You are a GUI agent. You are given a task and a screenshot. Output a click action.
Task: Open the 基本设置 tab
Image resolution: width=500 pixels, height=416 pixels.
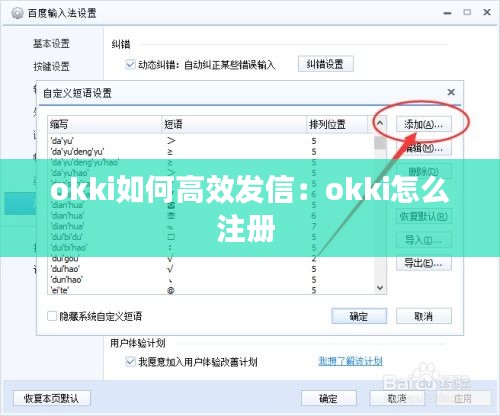51,43
